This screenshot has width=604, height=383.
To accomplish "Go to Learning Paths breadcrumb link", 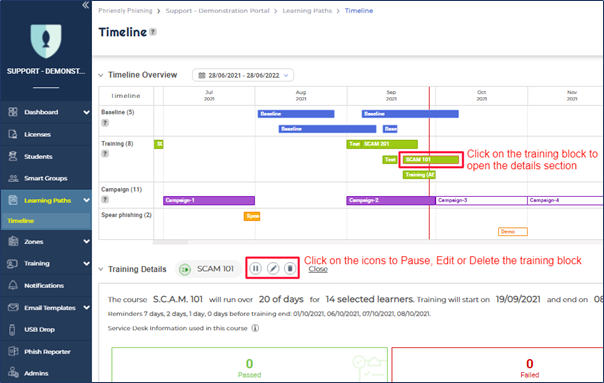I will (307, 11).
